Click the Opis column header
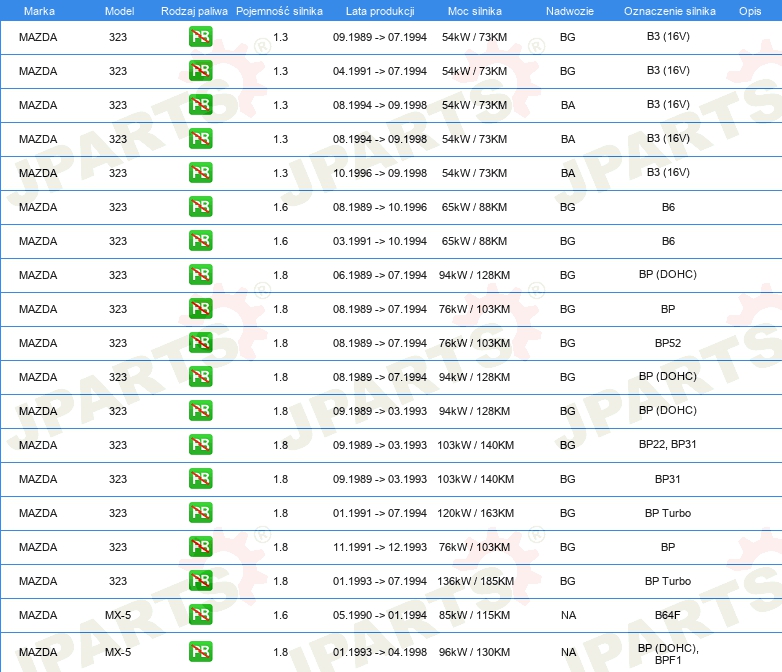Image resolution: width=782 pixels, height=672 pixels. point(750,11)
